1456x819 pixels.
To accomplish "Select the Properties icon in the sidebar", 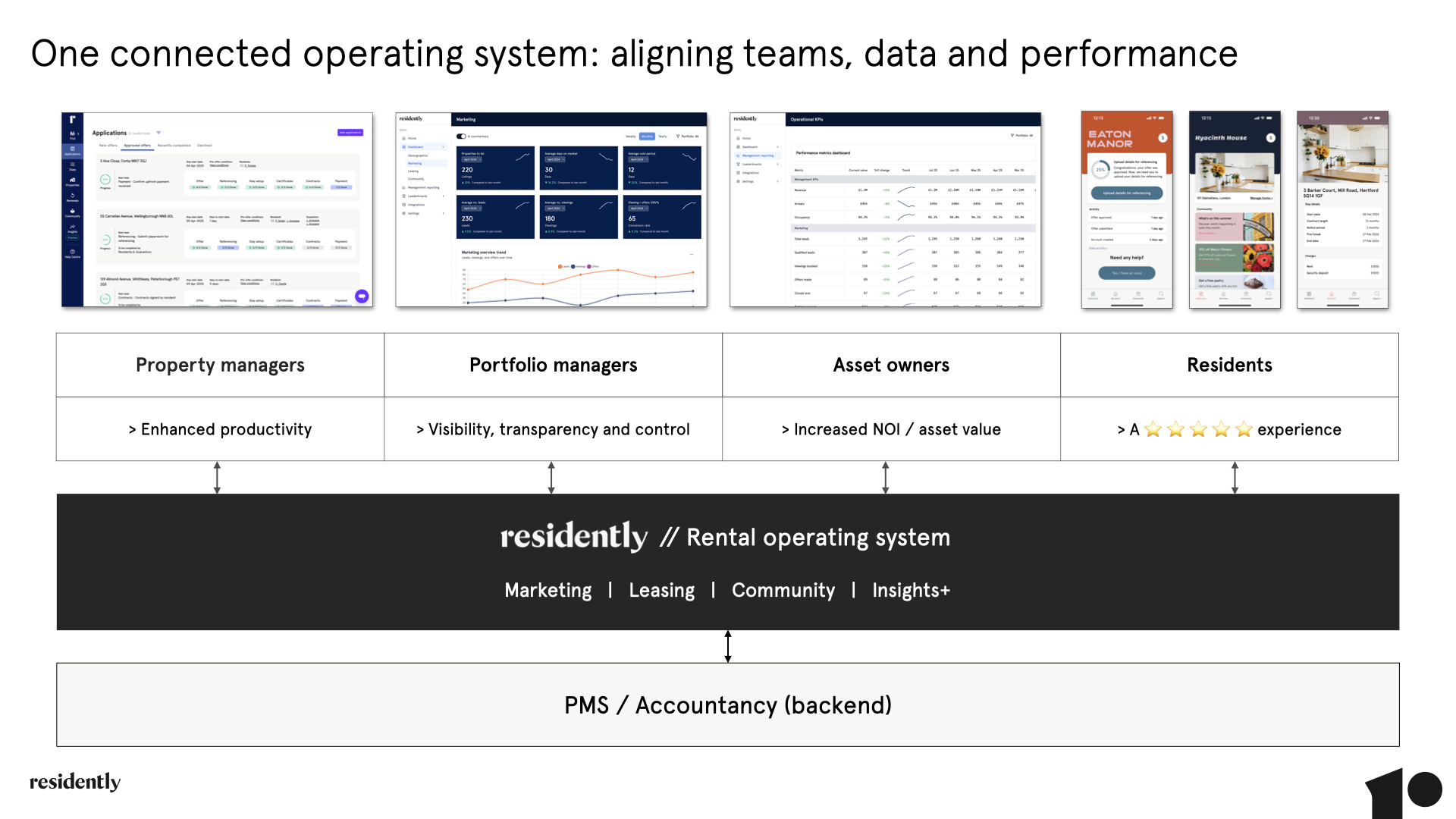I will 72,180.
